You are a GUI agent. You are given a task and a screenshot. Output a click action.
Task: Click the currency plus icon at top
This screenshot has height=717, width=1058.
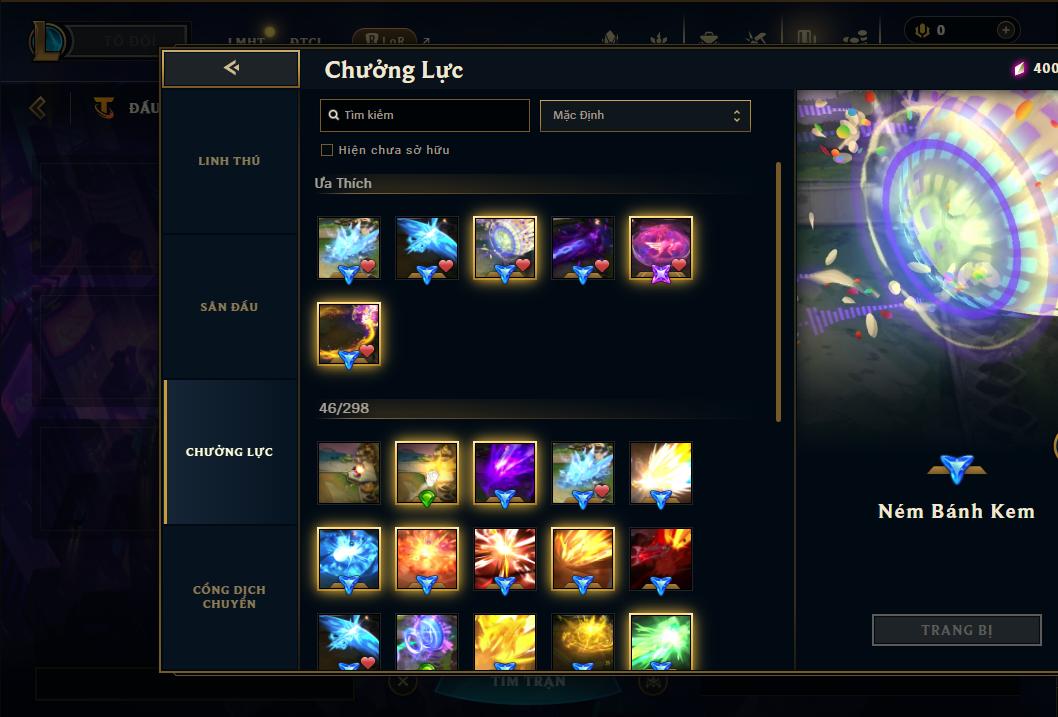click(1005, 30)
